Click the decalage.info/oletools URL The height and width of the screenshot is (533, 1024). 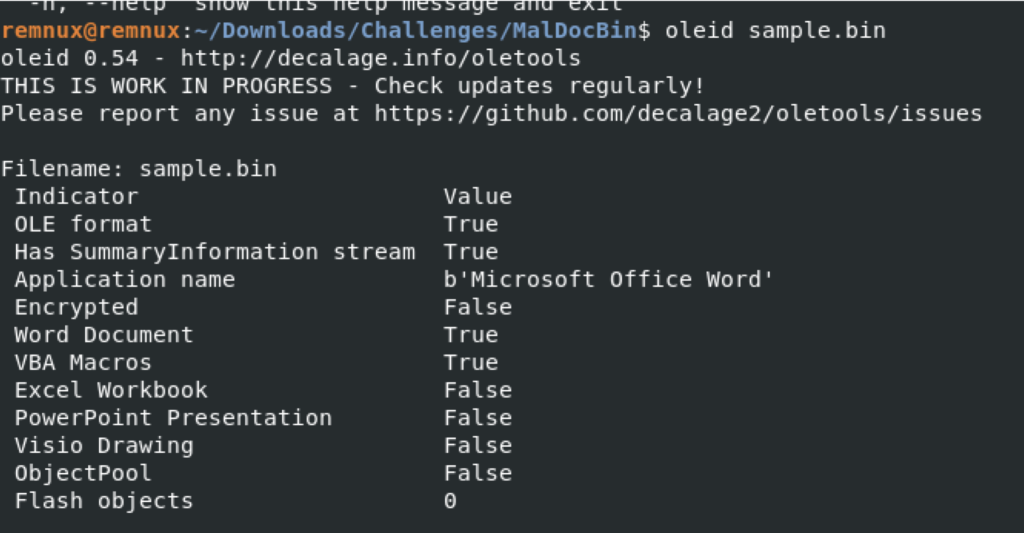point(381,58)
